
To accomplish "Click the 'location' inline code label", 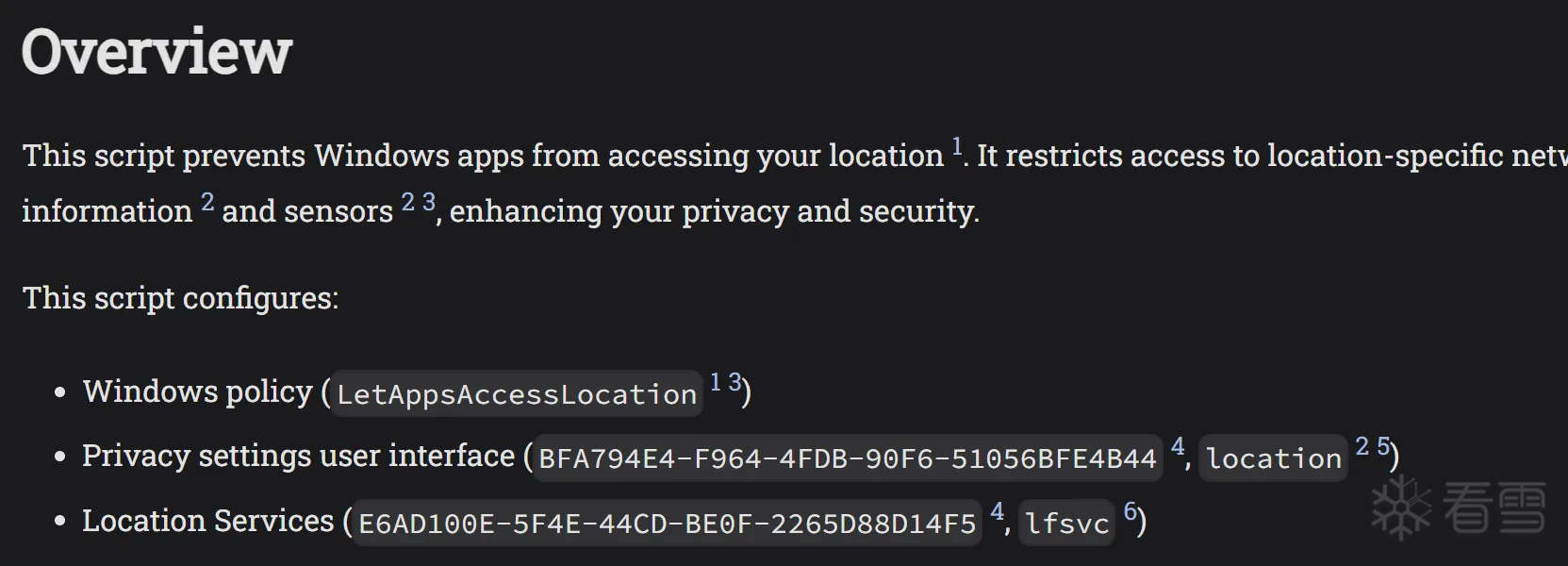I will tap(1273, 458).
